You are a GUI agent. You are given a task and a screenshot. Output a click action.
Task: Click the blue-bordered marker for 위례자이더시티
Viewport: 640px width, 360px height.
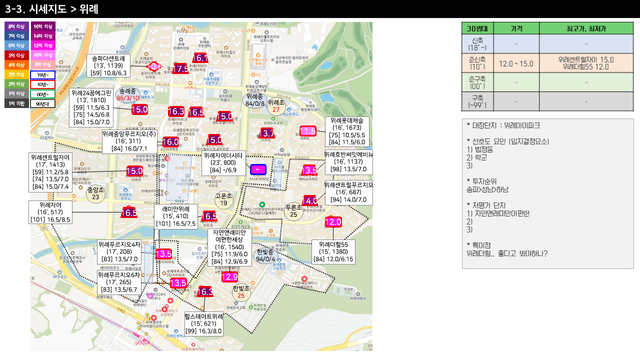click(x=258, y=169)
